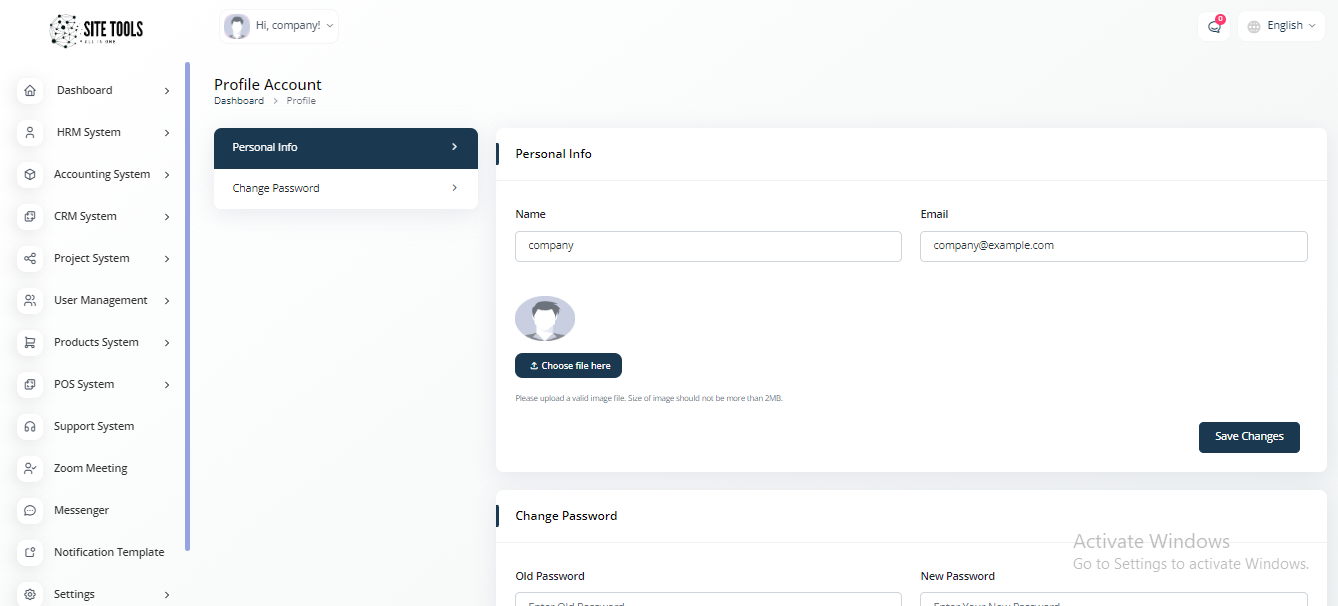Screen dimensions: 1338x606
Task: Click the Dashboard breadcrumb link
Action: [239, 101]
